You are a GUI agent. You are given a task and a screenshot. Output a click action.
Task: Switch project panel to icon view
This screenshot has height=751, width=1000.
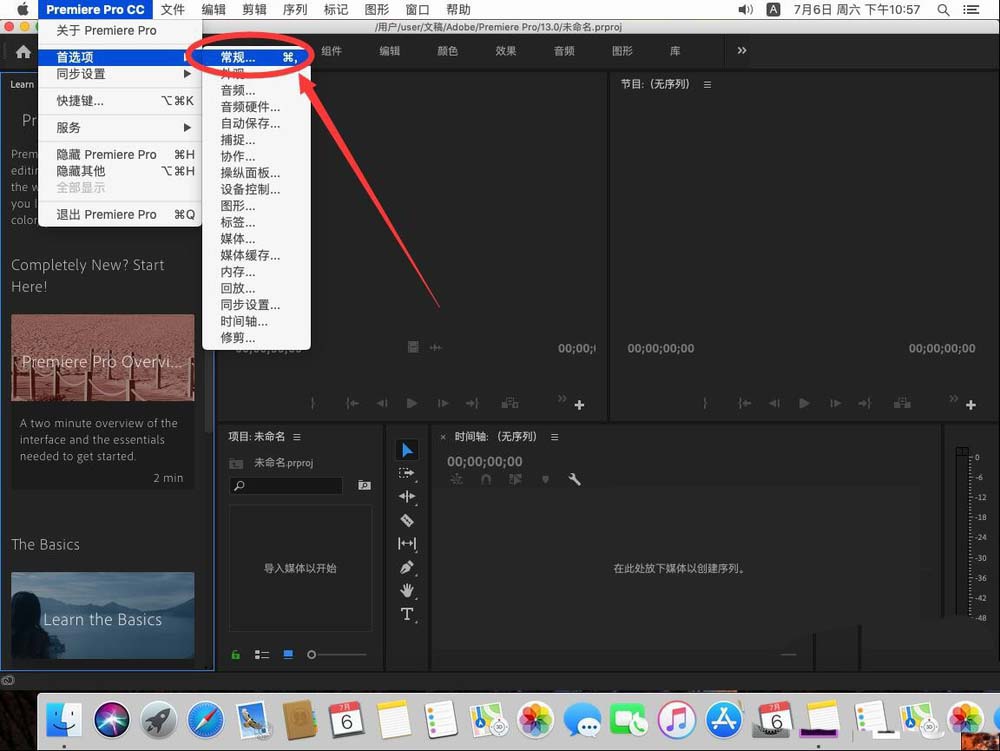288,654
